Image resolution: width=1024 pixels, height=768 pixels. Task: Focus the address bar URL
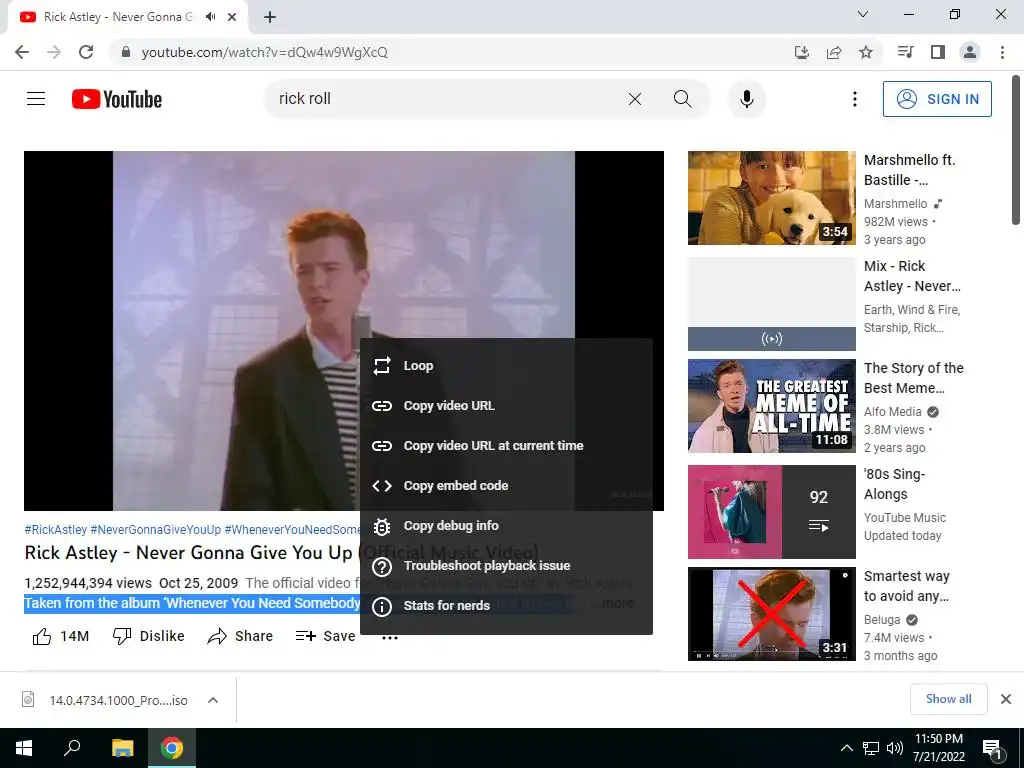(x=264, y=52)
